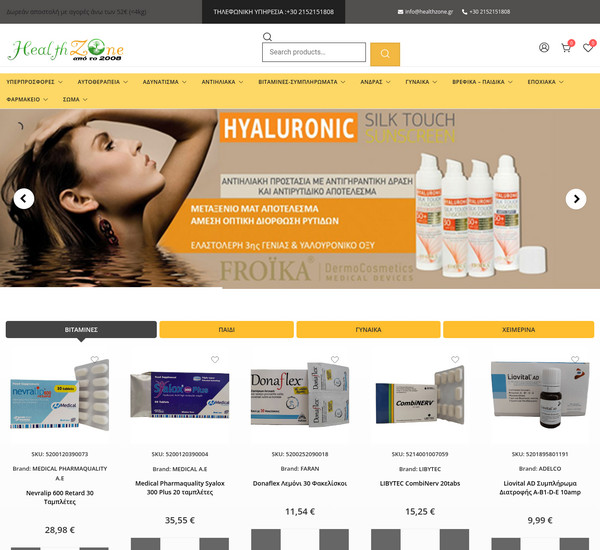Image resolution: width=600 pixels, height=550 pixels.
Task: Go to next slide with right arrow
Action: point(576,199)
